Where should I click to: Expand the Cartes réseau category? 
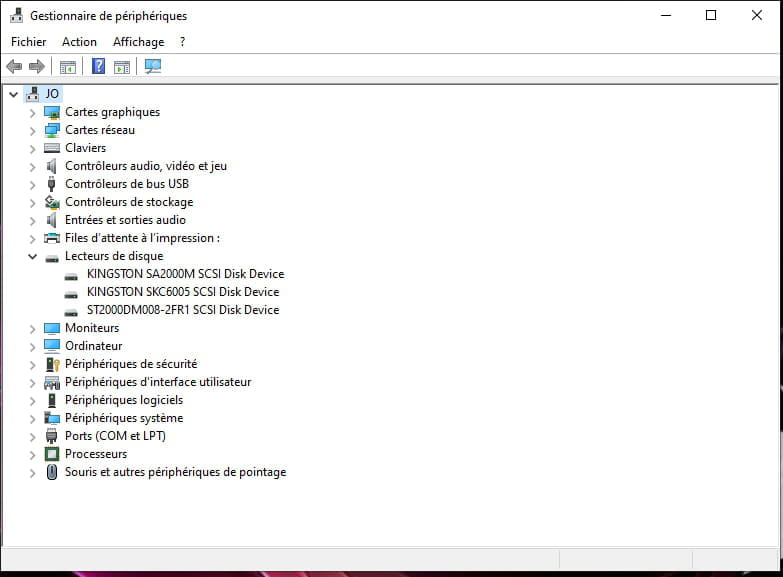tap(32, 131)
